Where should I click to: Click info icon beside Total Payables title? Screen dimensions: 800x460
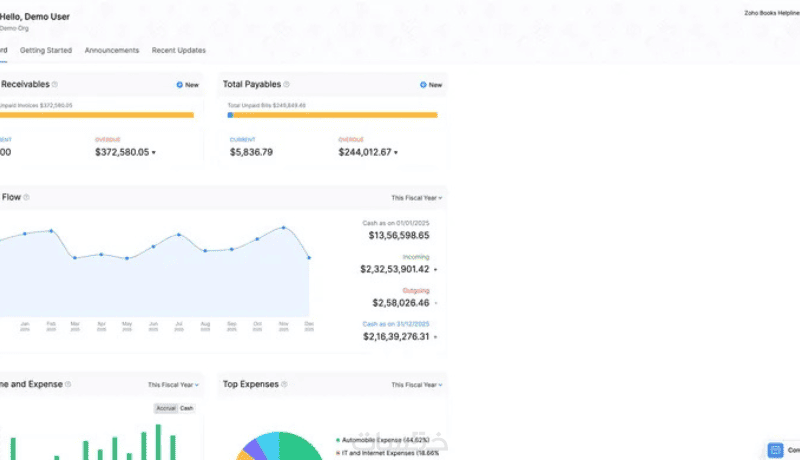(x=286, y=84)
